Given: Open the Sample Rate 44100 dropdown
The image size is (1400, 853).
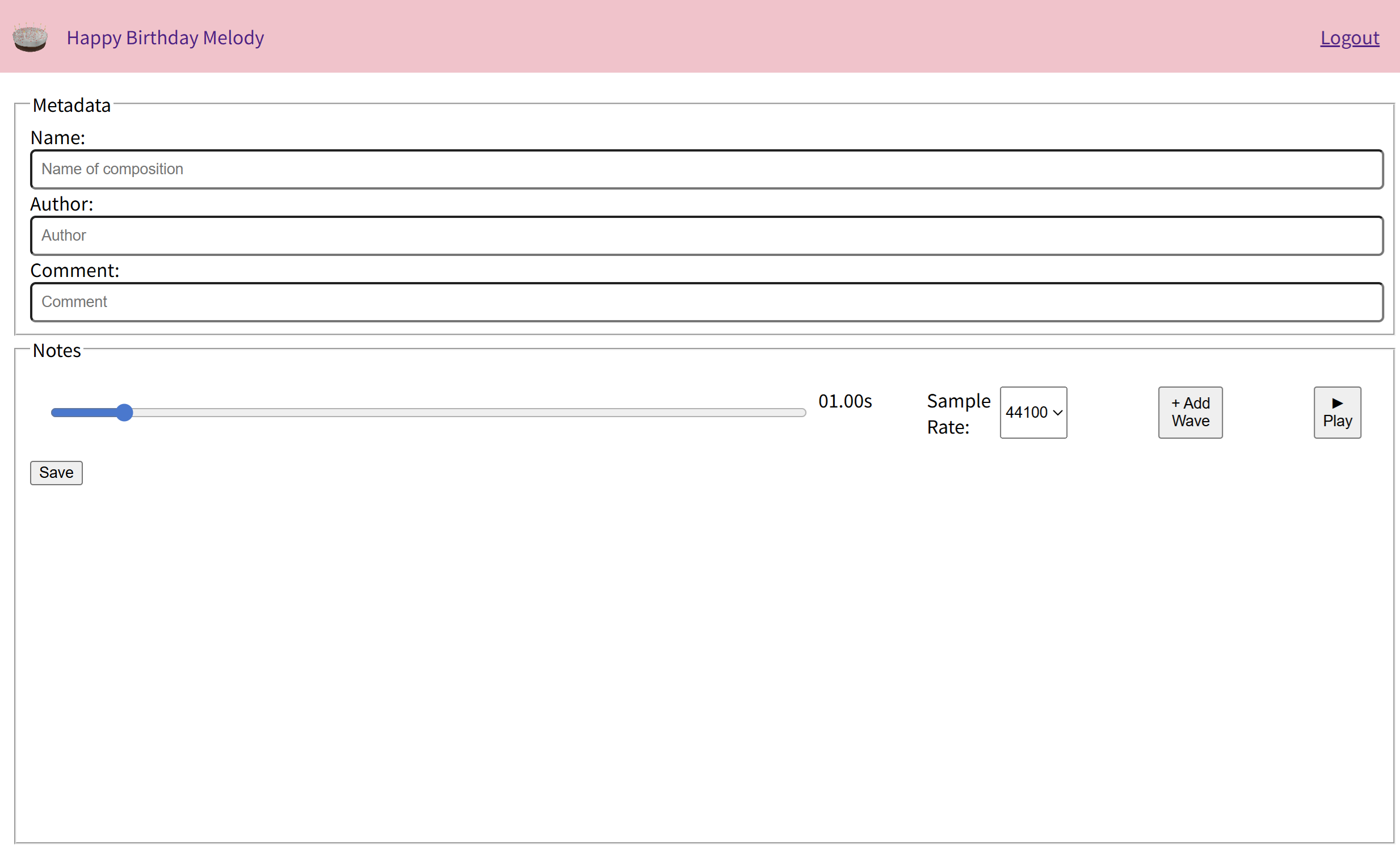Looking at the screenshot, I should click(x=1033, y=413).
